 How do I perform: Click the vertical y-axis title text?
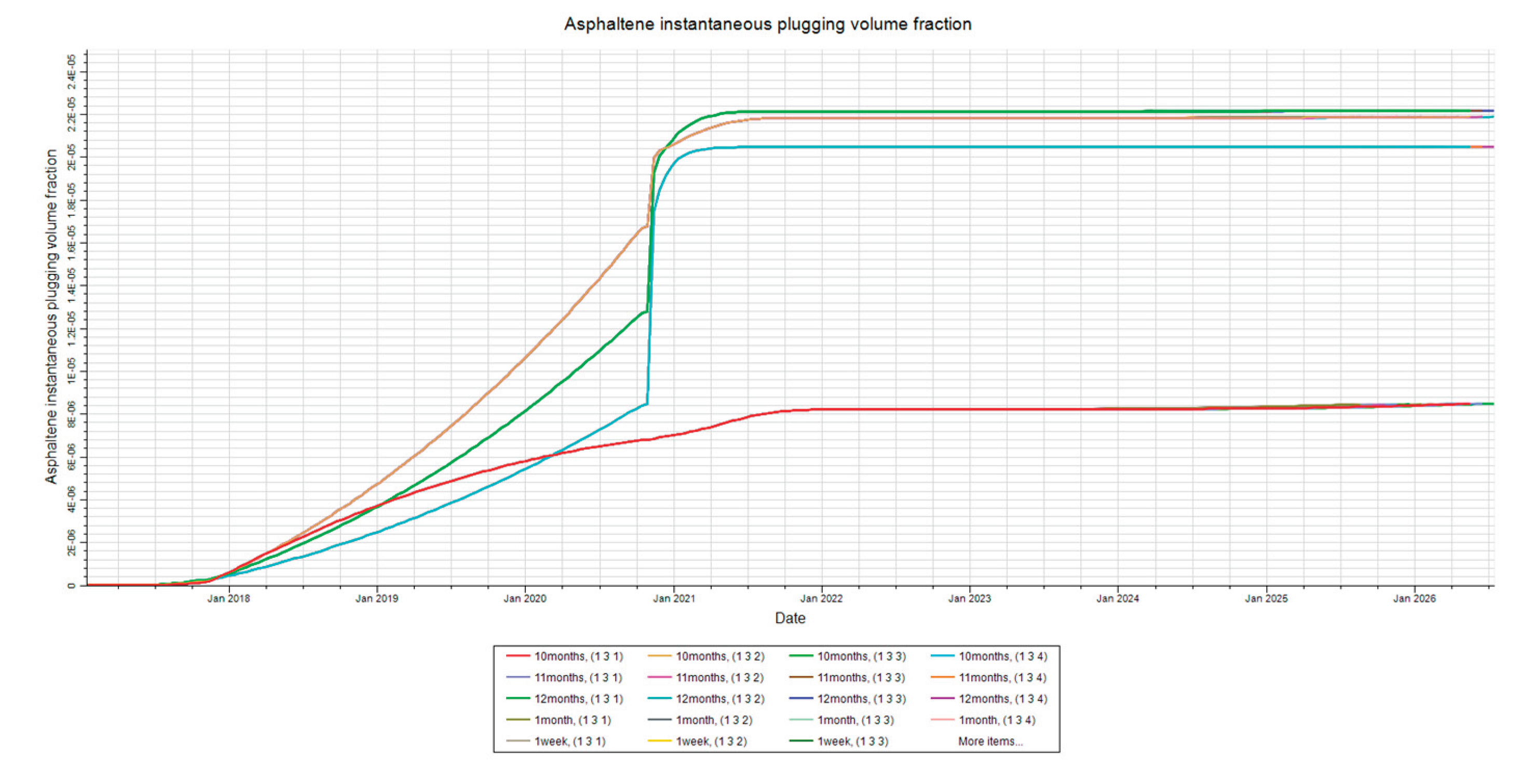51,317
